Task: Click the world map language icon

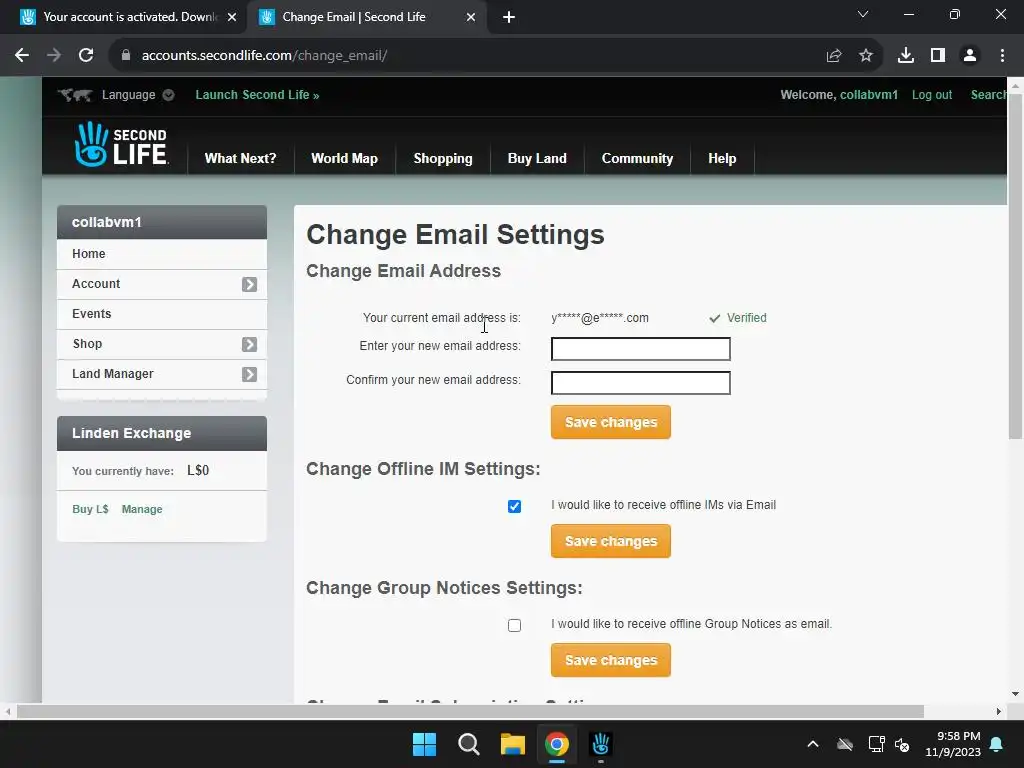Action: [74, 95]
